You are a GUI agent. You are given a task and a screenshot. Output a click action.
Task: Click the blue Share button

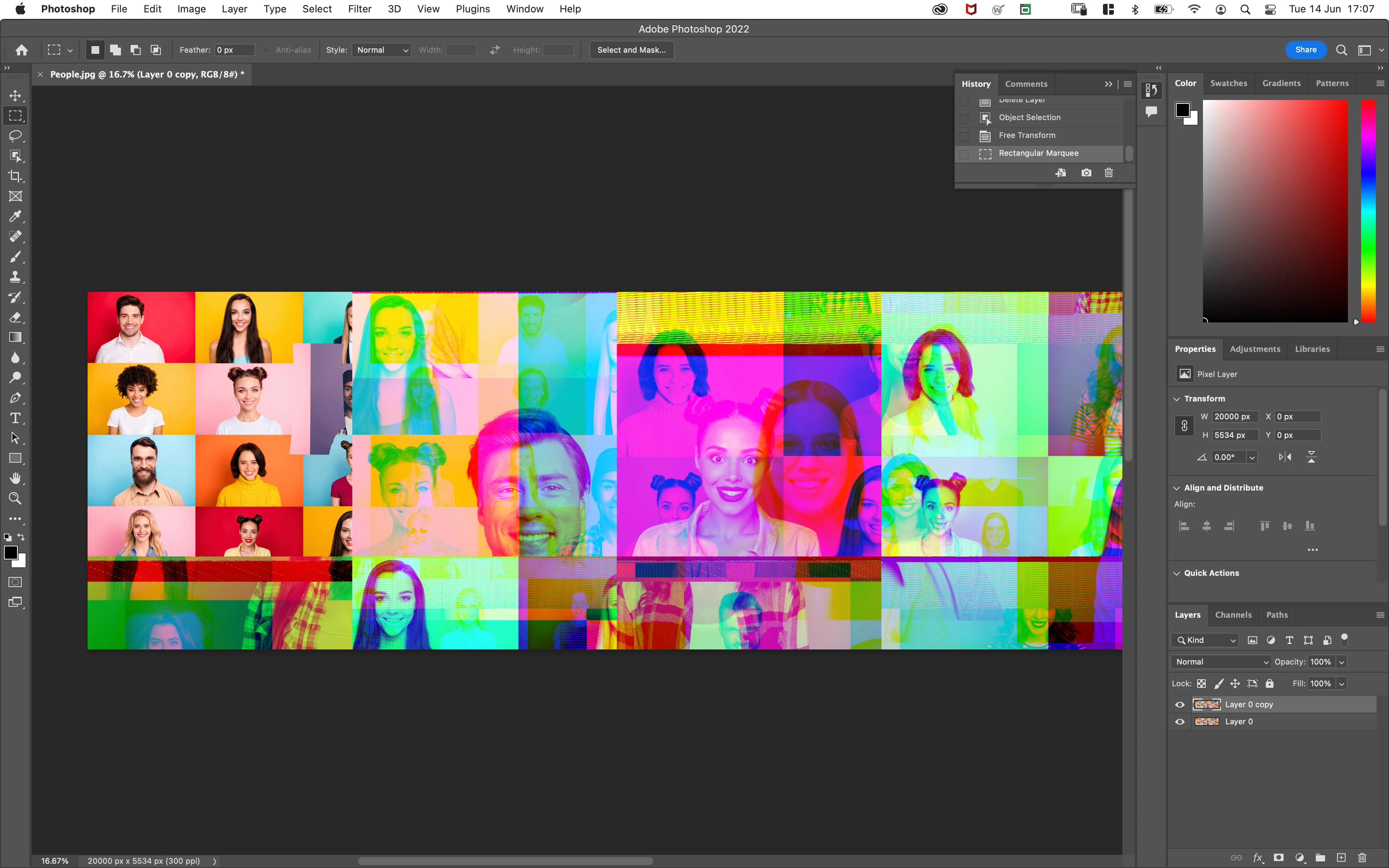coord(1305,50)
